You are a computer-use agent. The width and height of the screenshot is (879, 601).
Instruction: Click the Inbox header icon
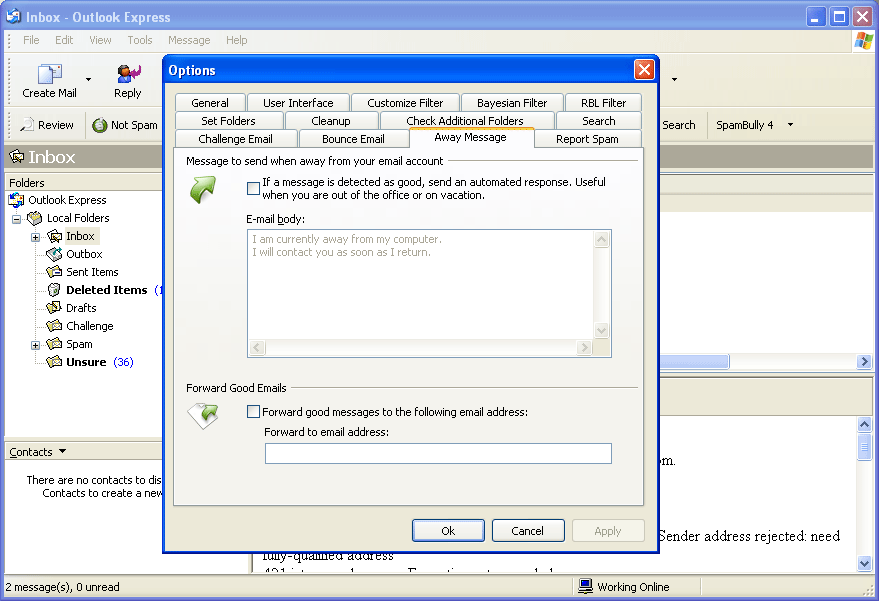[x=17, y=156]
